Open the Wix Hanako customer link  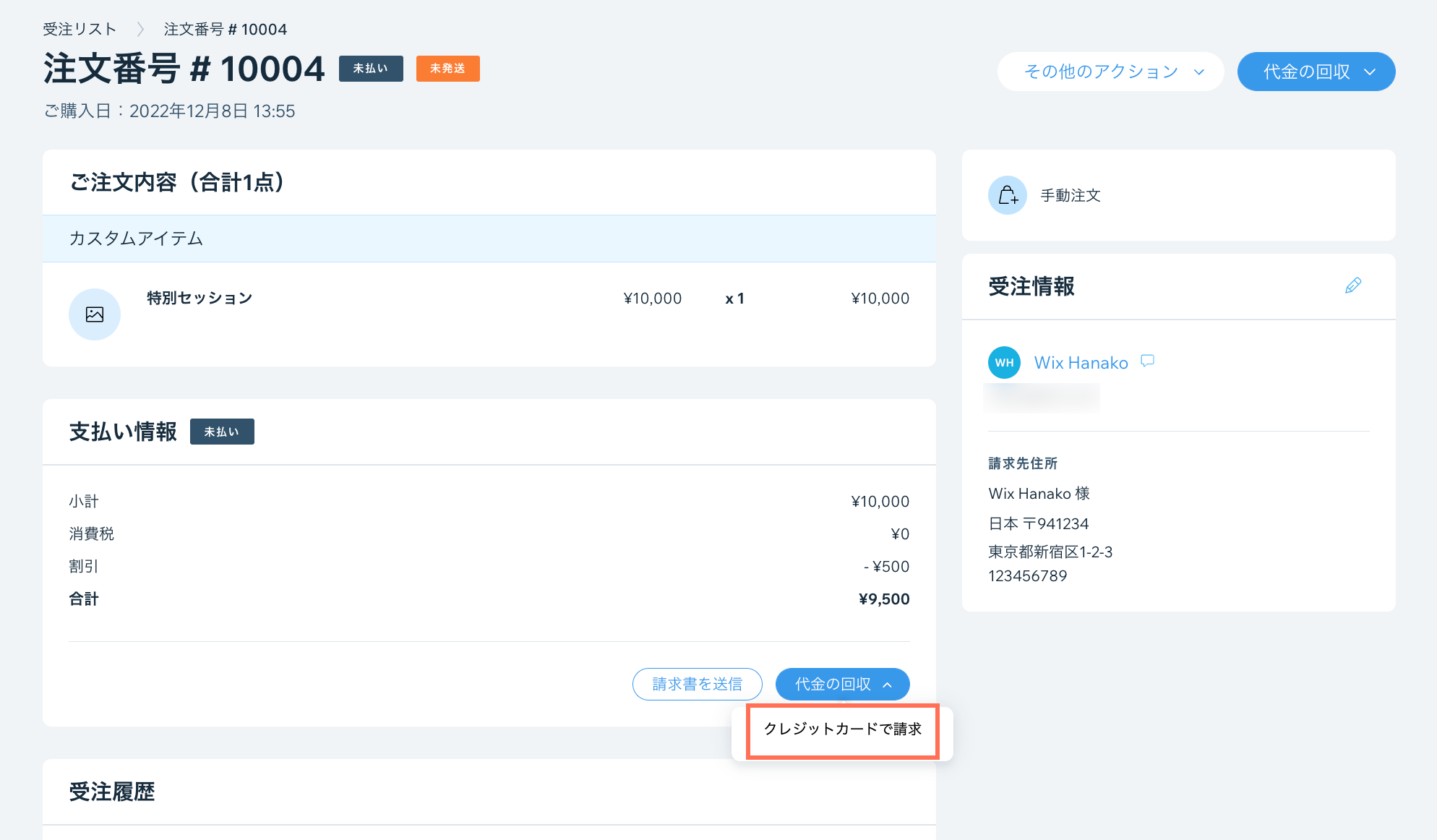[1081, 362]
